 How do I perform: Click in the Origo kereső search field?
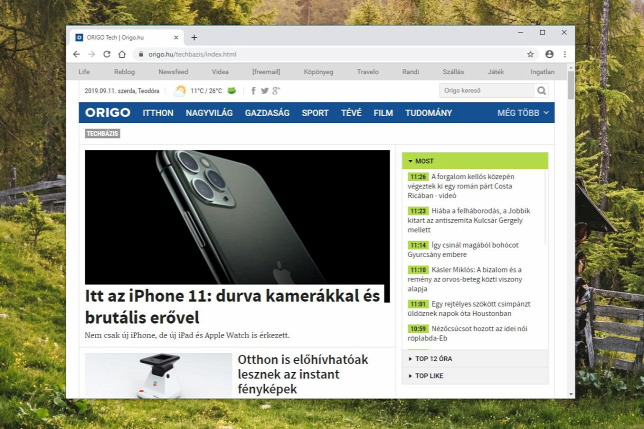pyautogui.click(x=487, y=91)
